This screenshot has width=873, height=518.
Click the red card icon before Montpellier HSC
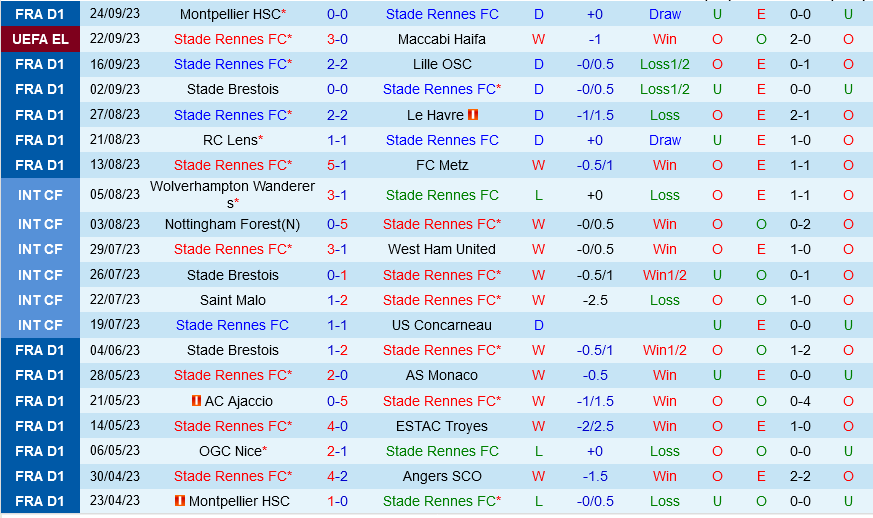point(180,501)
